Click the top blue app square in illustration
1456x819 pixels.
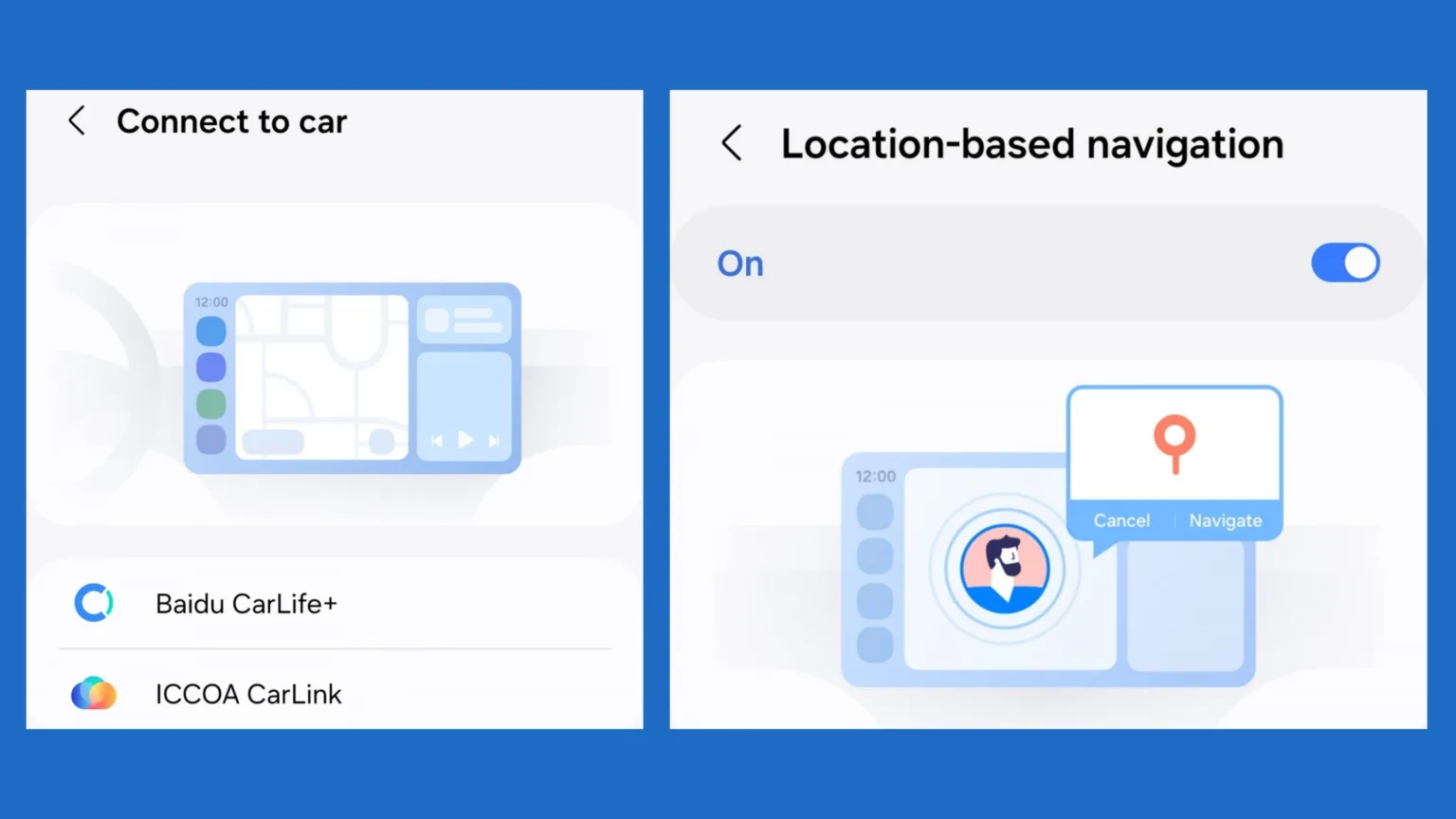210,332
